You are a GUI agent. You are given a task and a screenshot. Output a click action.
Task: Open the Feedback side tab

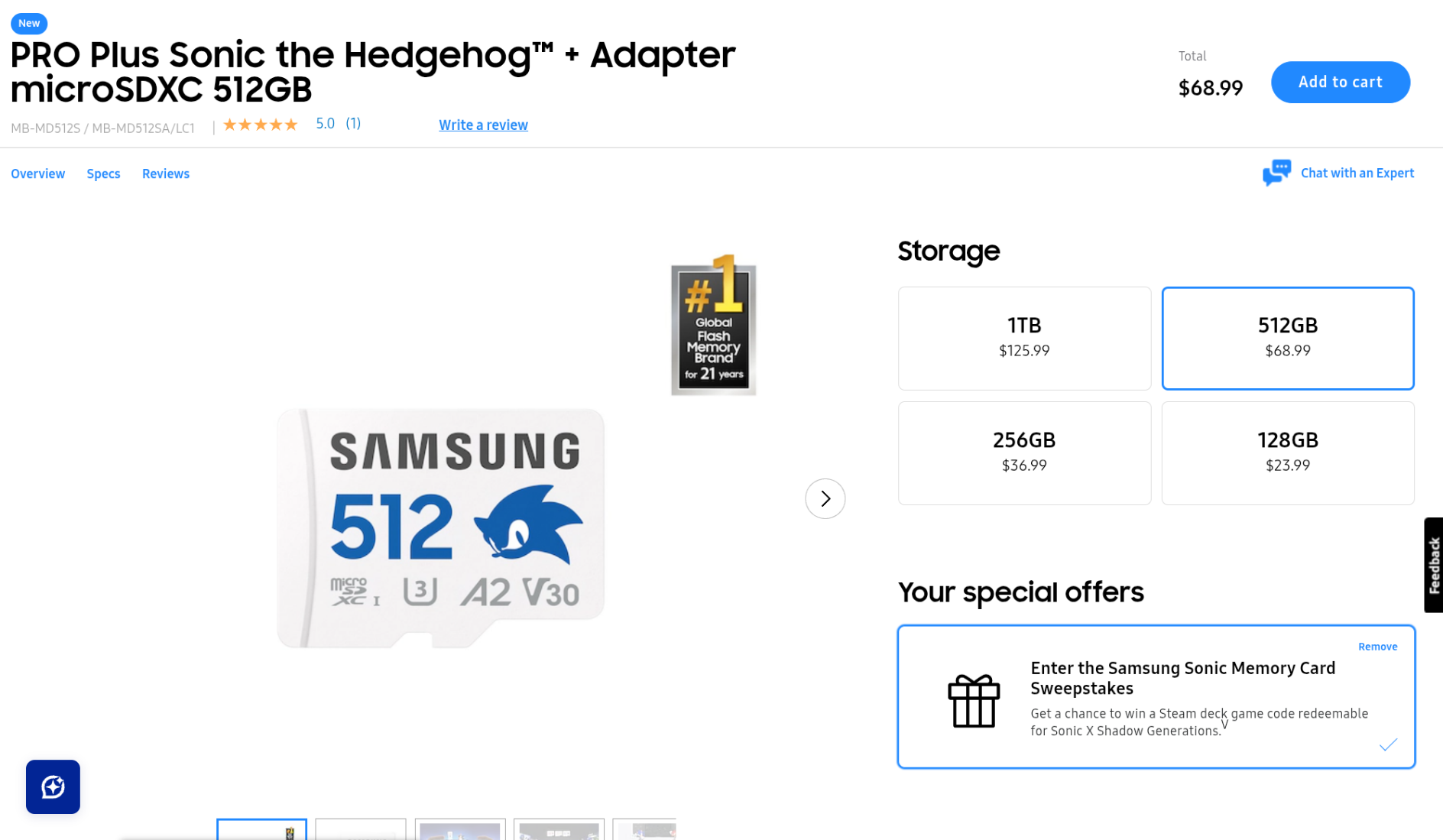pyautogui.click(x=1433, y=565)
